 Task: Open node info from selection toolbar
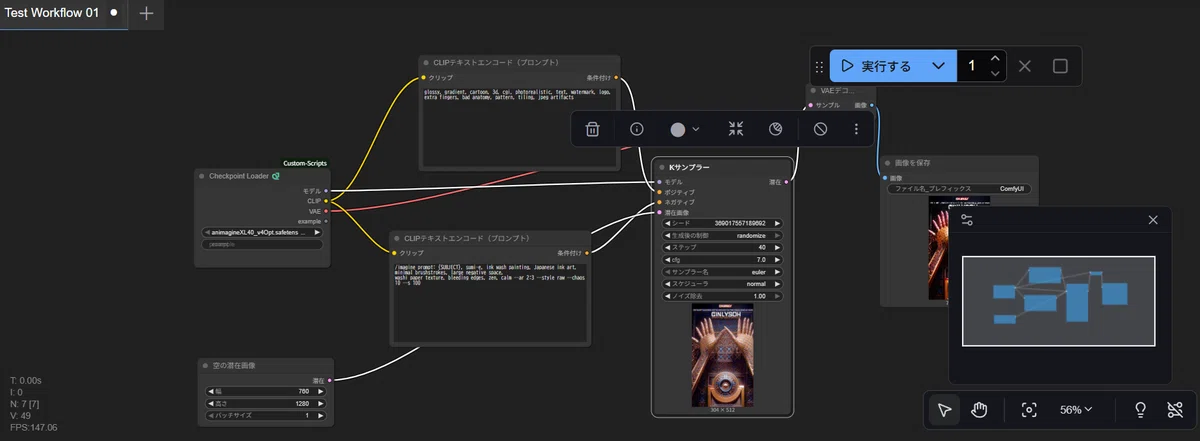(637, 129)
